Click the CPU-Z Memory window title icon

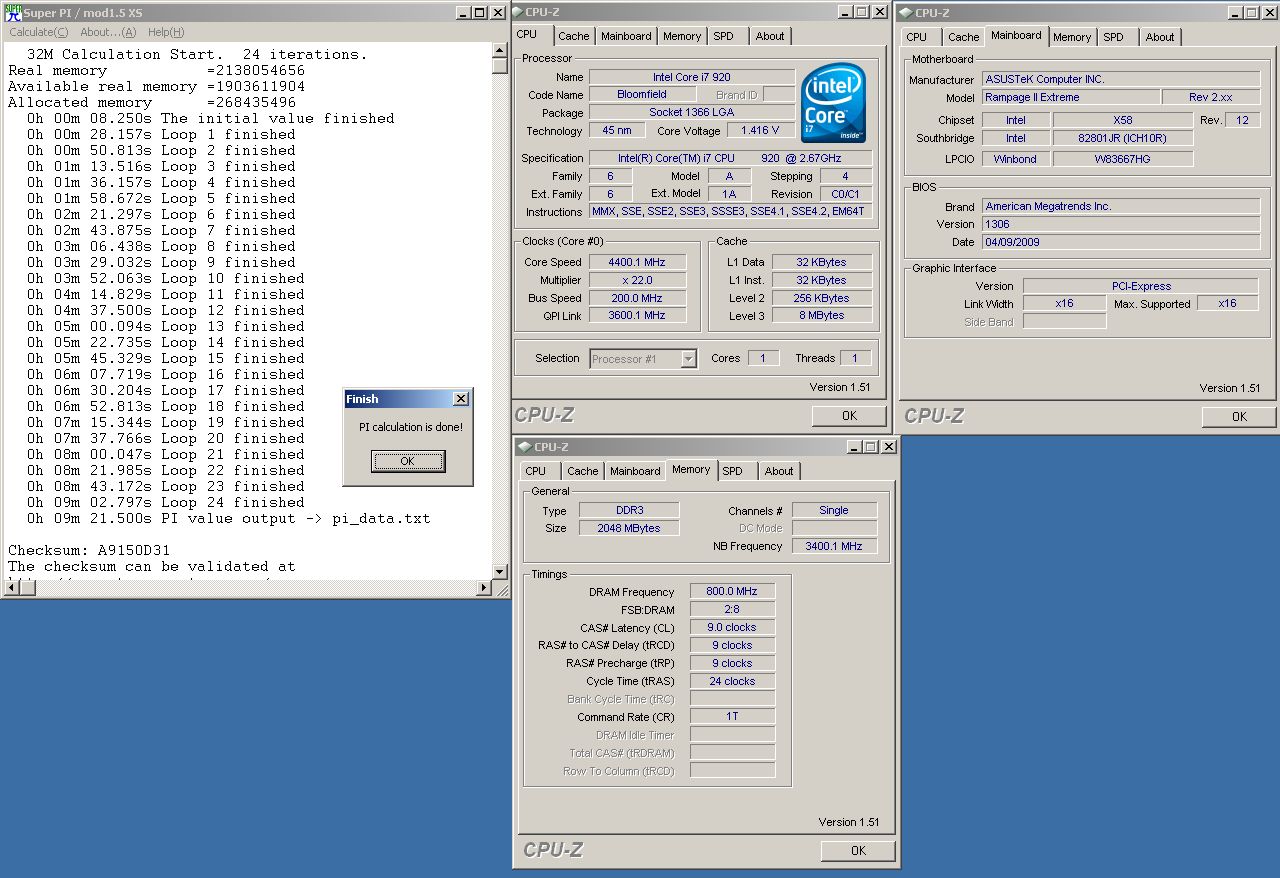point(524,447)
